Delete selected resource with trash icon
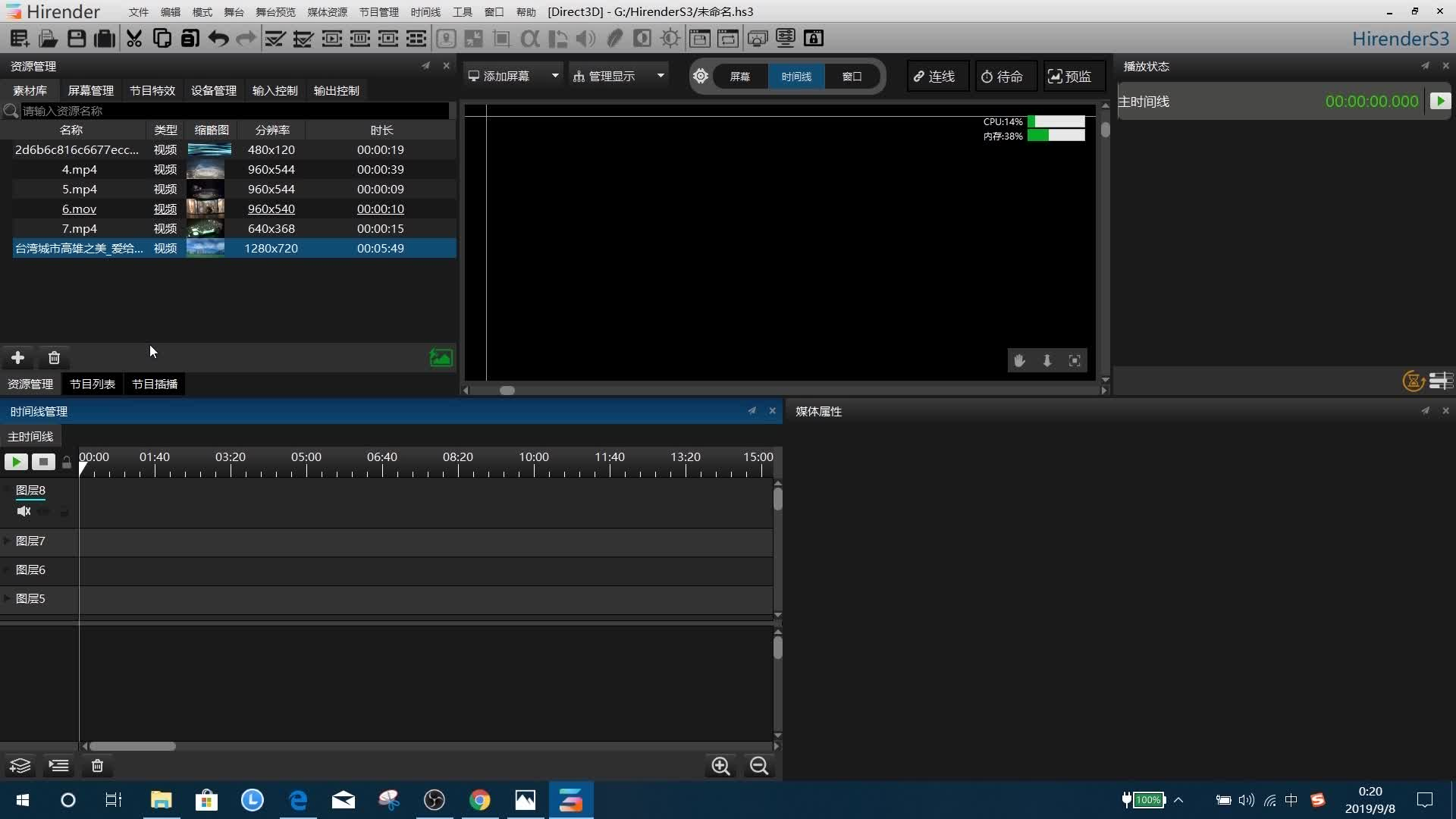This screenshot has width=1456, height=819. tap(54, 357)
